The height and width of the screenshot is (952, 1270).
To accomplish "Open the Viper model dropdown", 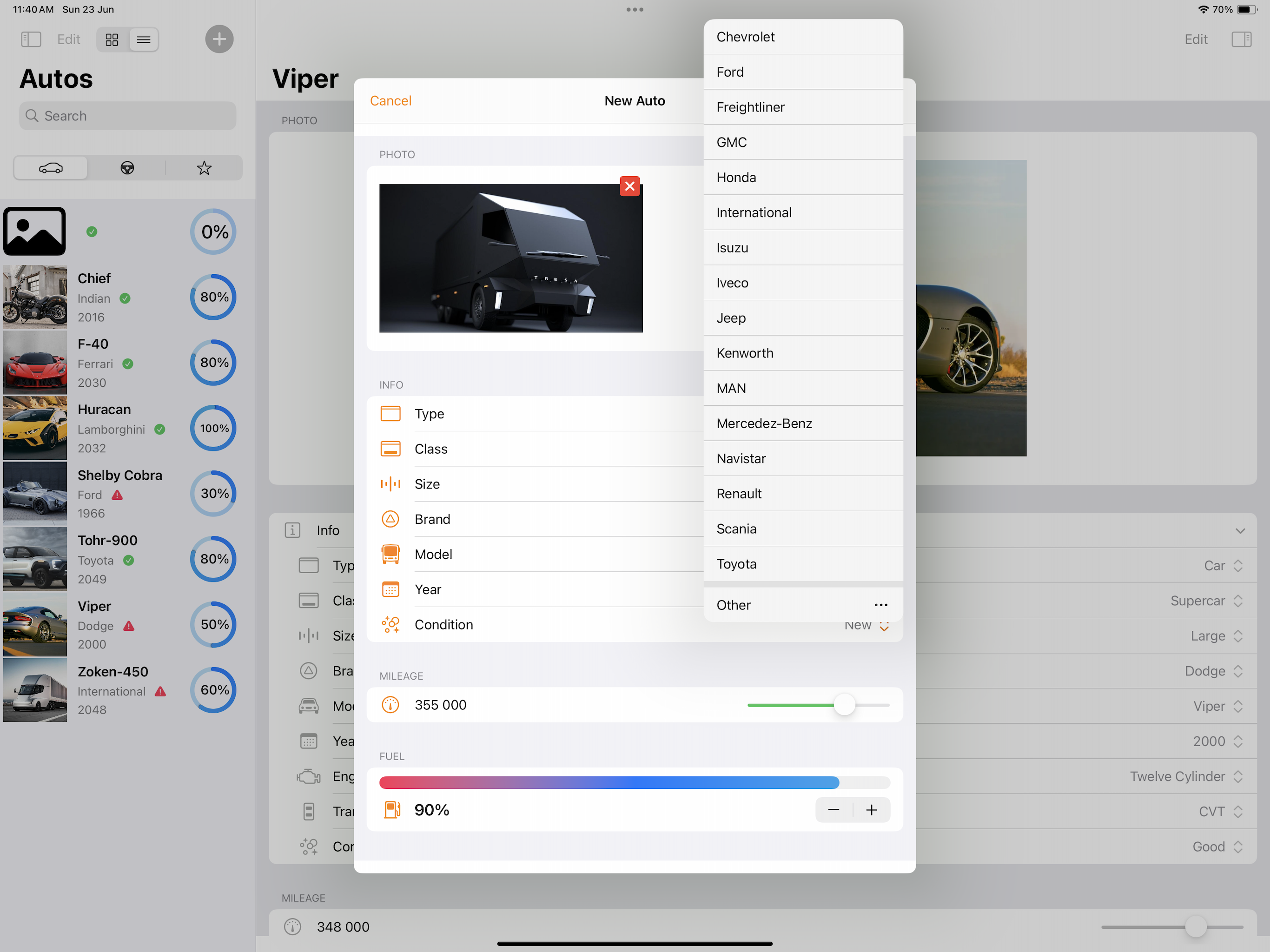I will [1218, 706].
